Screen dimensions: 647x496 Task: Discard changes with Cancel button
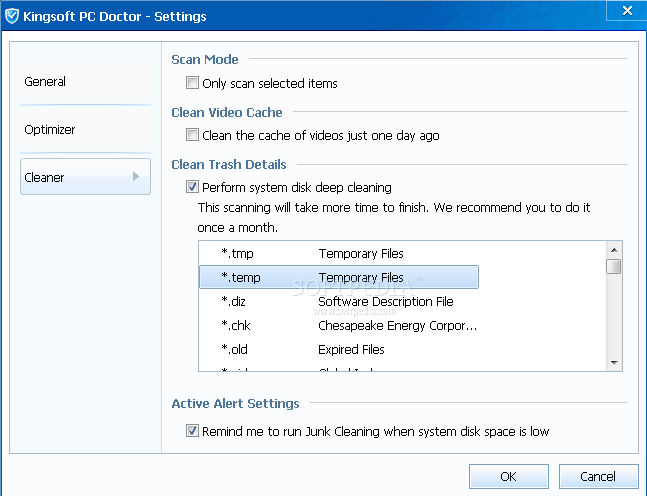pyautogui.click(x=598, y=477)
